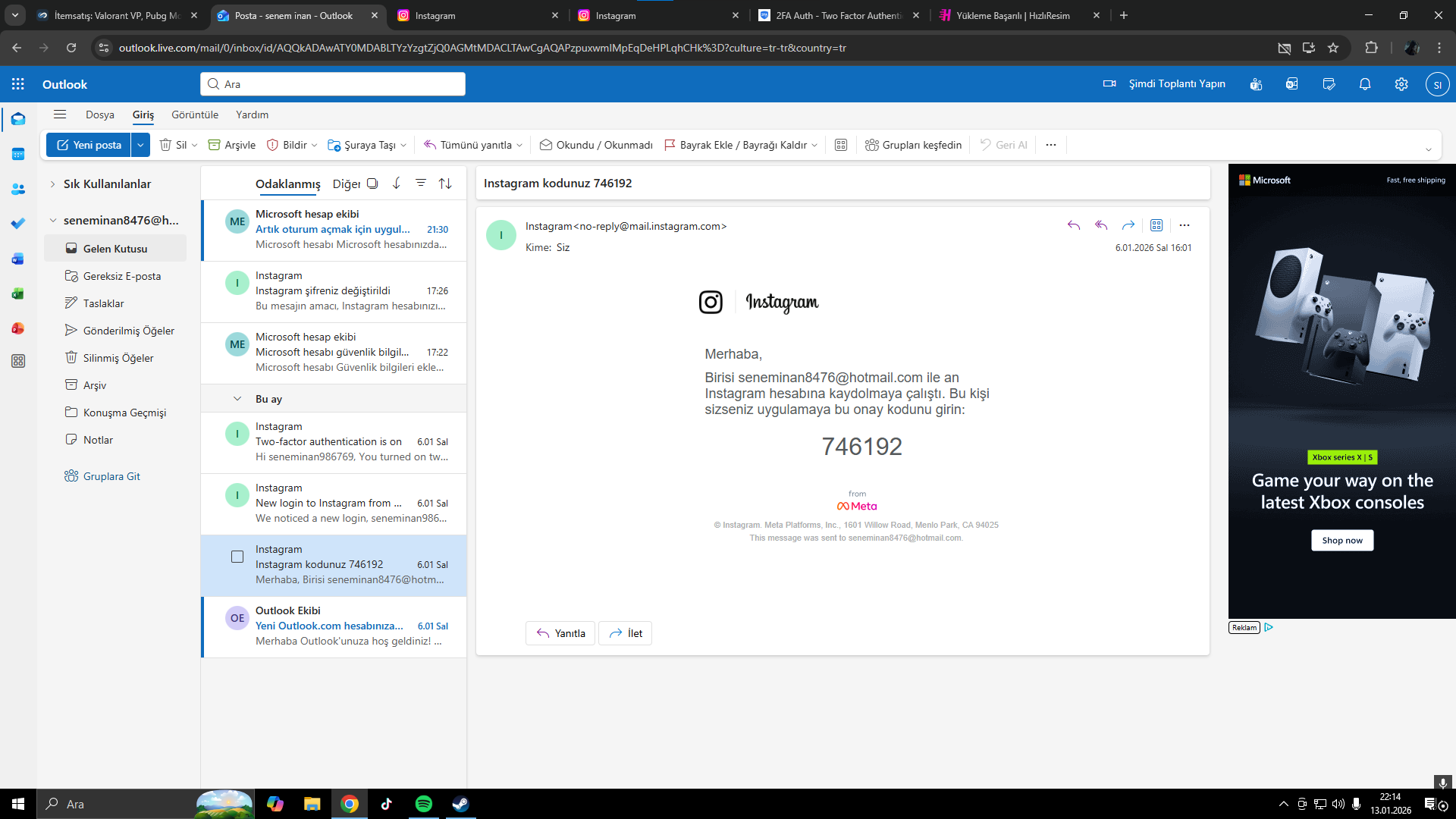Viewport: 1456px width, 819px height.
Task: Toggle select-all messages icon in list header
Action: point(372,184)
